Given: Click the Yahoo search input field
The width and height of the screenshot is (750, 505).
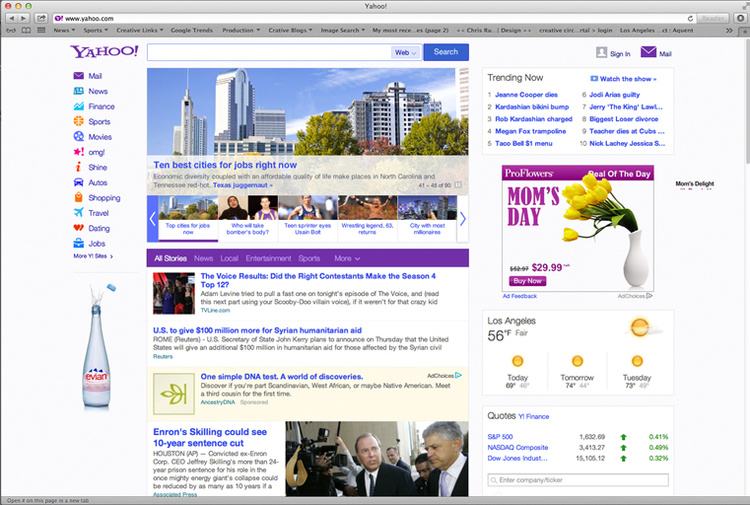Looking at the screenshot, I should (269, 52).
